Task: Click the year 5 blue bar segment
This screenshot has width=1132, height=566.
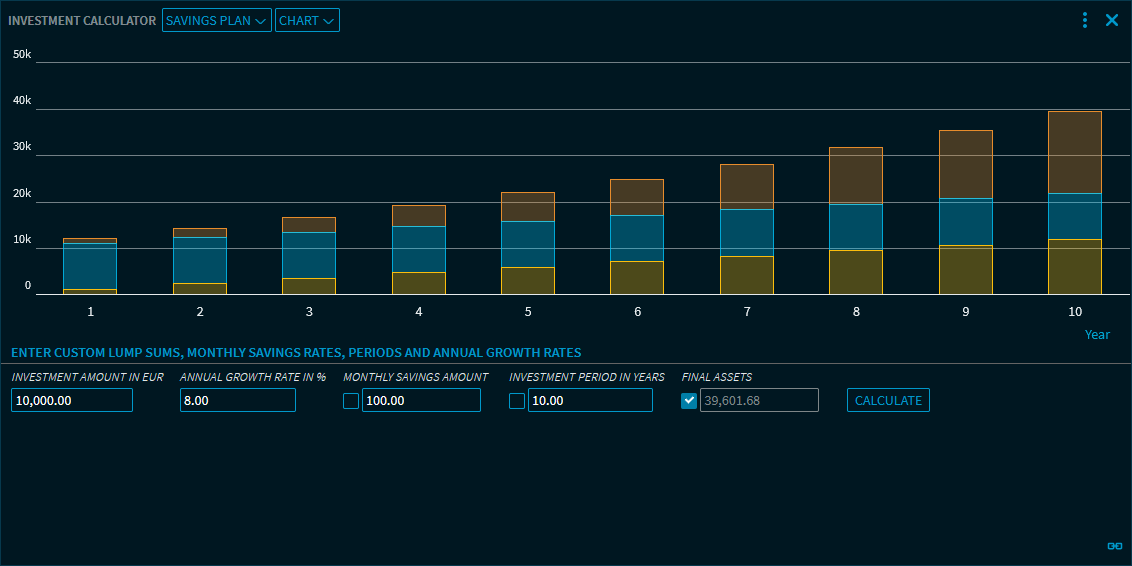Action: coord(527,244)
